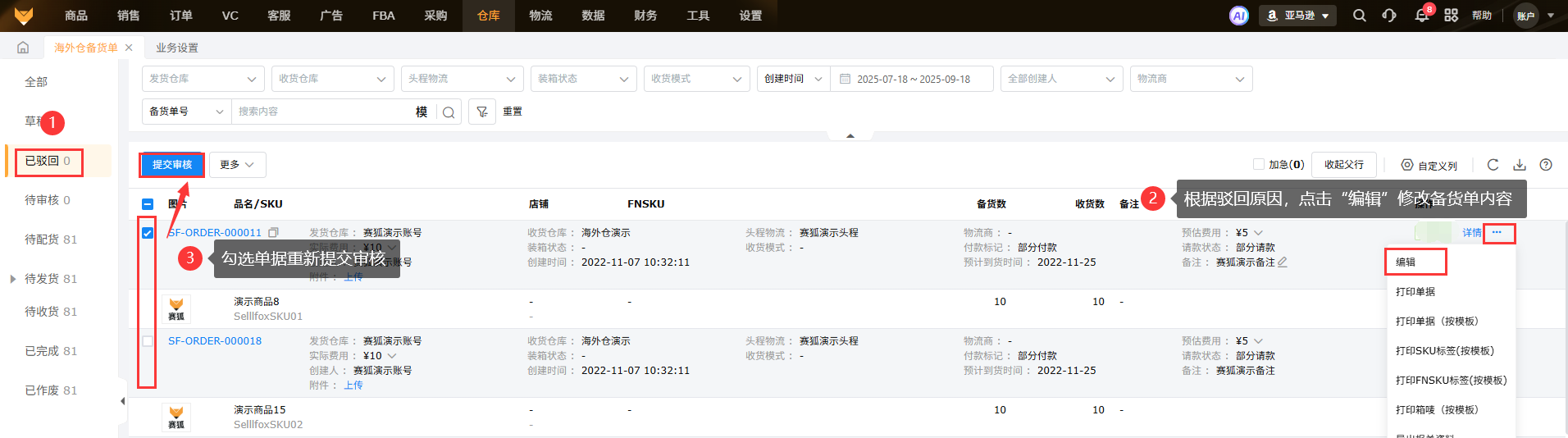Open 物流商 dropdown
This screenshot has height=438, width=1568.
click(x=1192, y=79)
